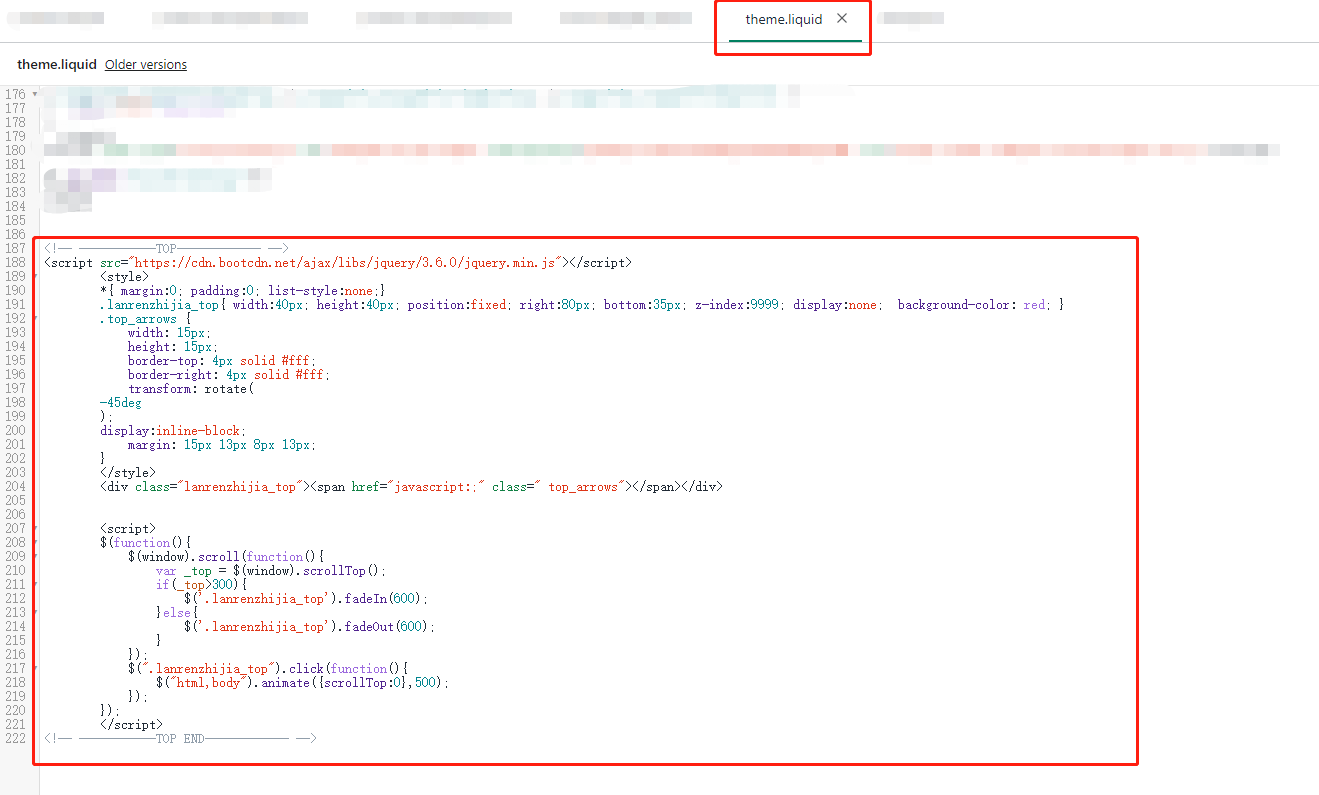
Task: Collapse the .top_arrows rule fold at line 192
Action: click(35, 318)
